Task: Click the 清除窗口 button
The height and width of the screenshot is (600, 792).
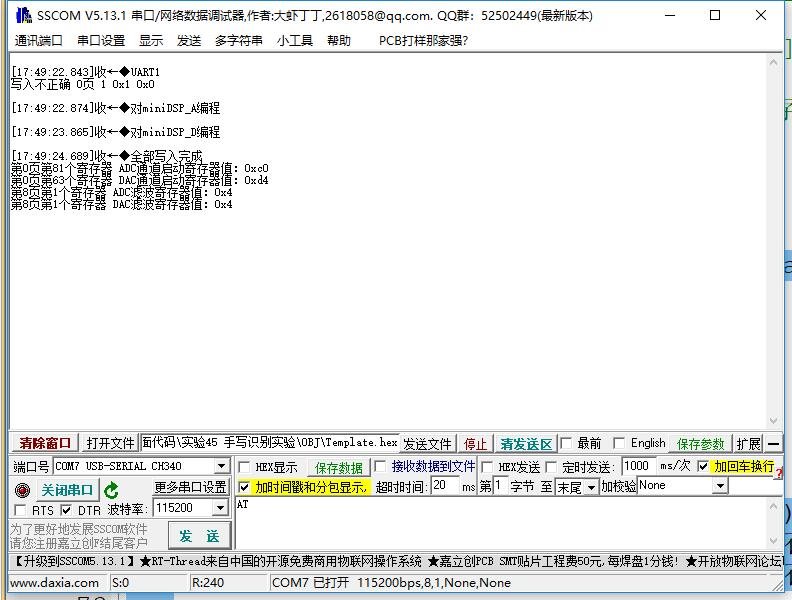Action: (45, 443)
